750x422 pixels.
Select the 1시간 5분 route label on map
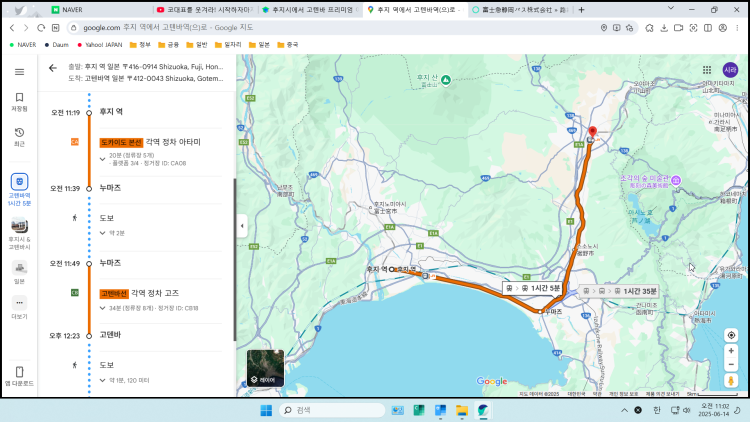point(533,288)
